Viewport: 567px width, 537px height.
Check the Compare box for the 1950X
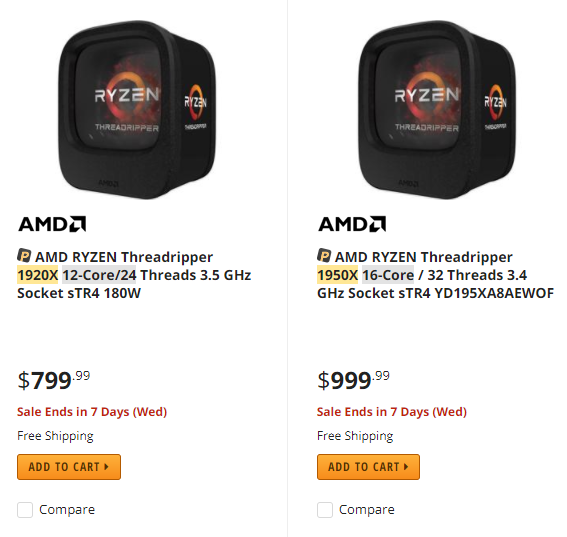pyautogui.click(x=325, y=510)
